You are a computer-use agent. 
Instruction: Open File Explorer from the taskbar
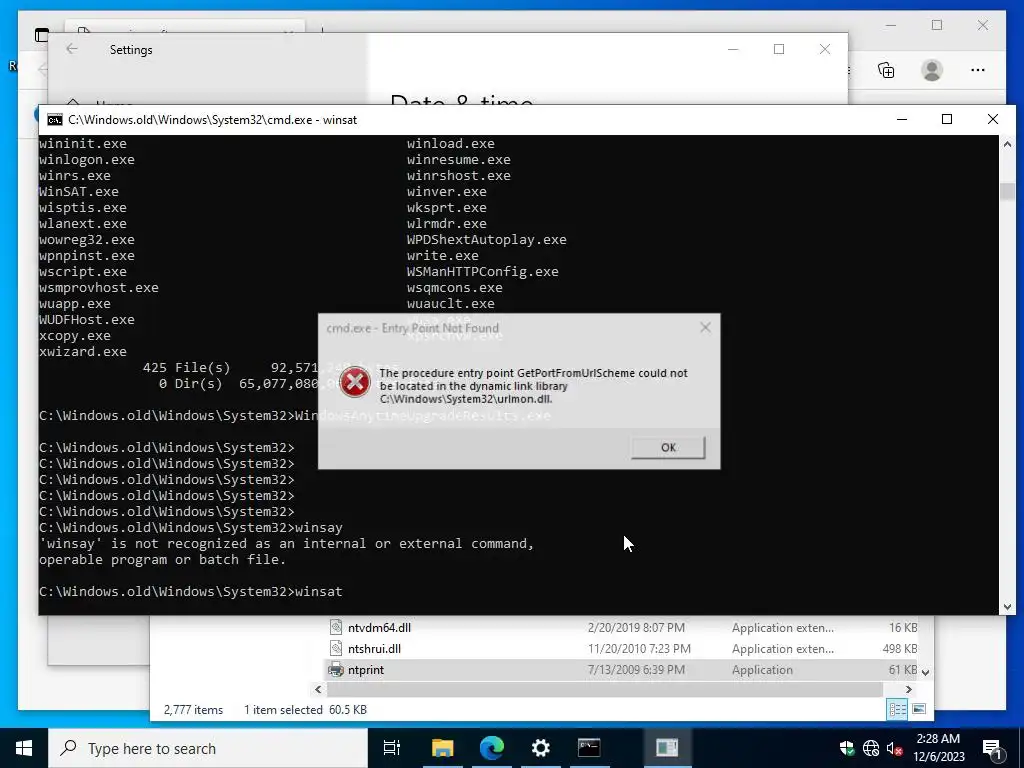pyautogui.click(x=443, y=748)
